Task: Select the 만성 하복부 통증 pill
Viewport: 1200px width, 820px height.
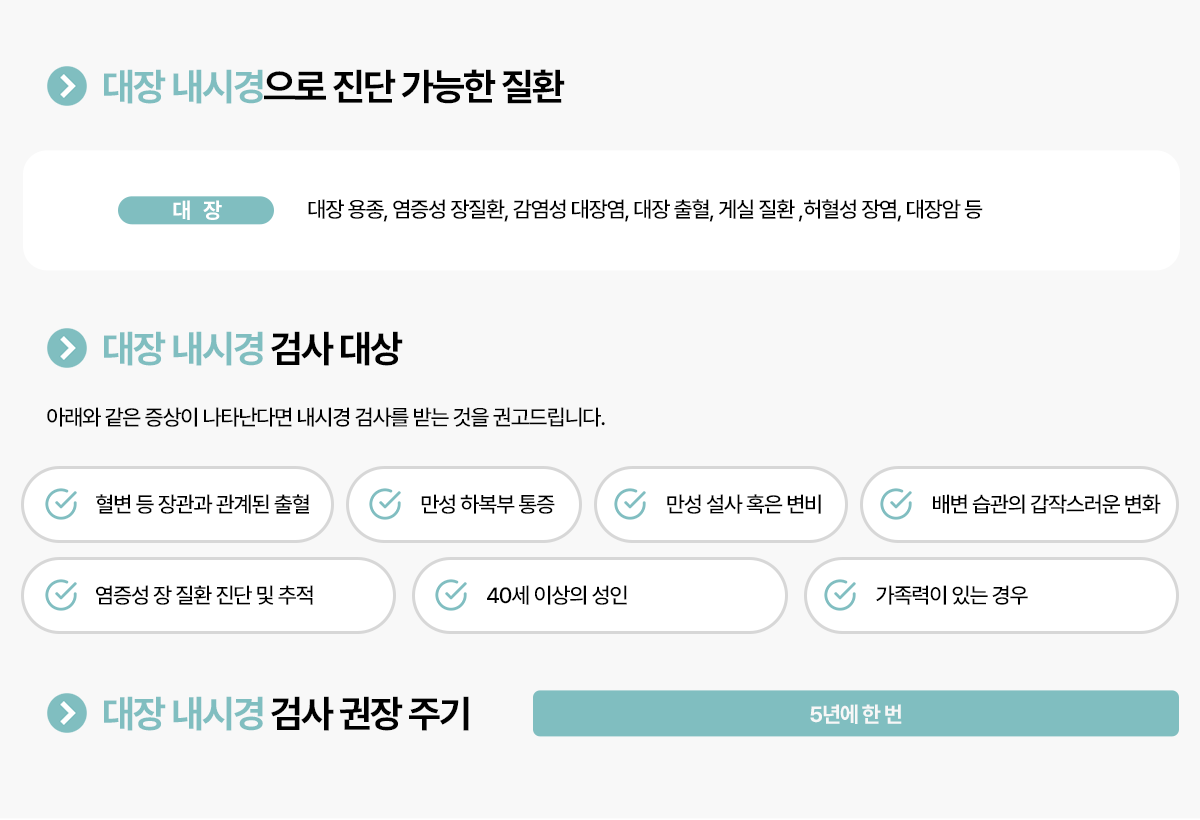Action: click(x=464, y=504)
